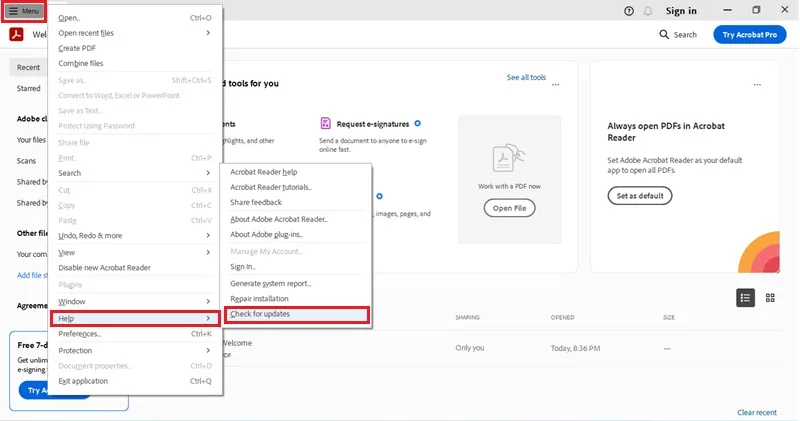
Task: Click the Try Acrobat Pro button
Action: (749, 35)
